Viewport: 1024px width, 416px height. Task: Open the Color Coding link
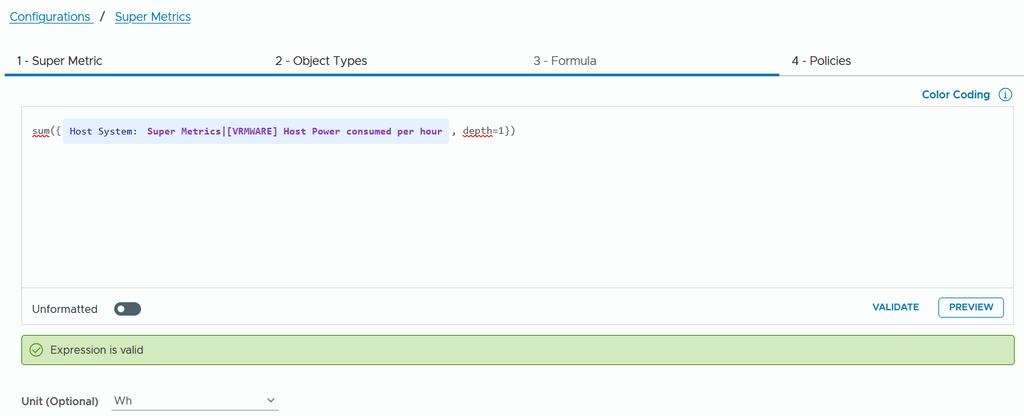tap(955, 95)
